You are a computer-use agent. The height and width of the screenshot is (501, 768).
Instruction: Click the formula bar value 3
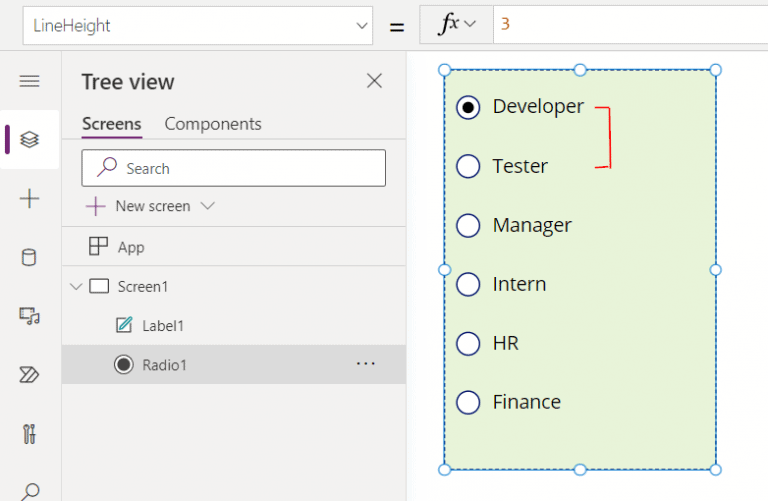(505, 24)
